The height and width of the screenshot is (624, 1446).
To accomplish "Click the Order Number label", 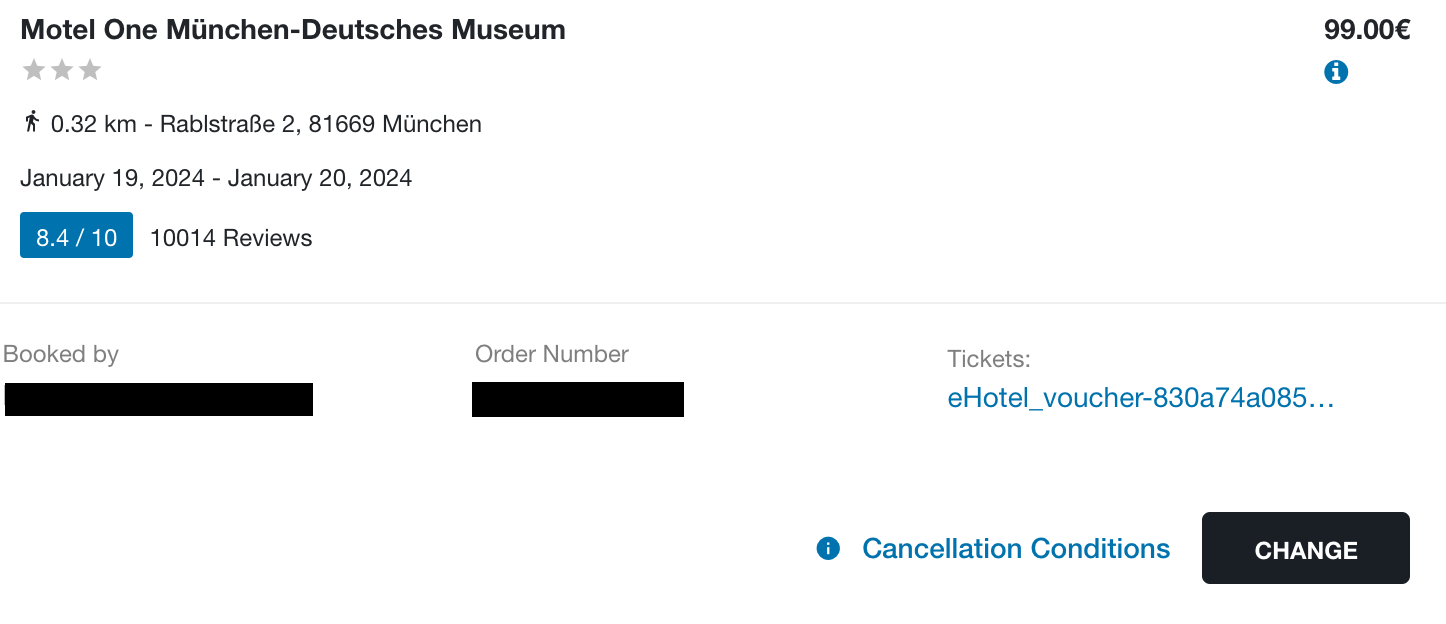I will 552,354.
